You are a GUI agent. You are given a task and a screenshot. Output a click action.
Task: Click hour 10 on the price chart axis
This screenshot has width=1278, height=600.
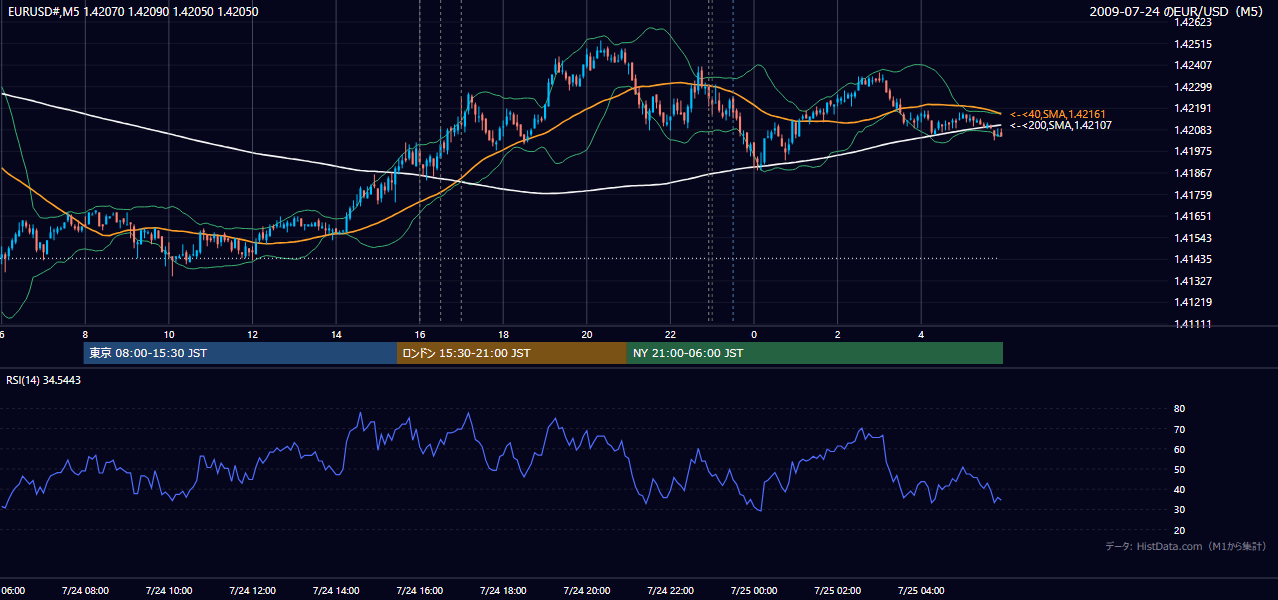click(169, 334)
